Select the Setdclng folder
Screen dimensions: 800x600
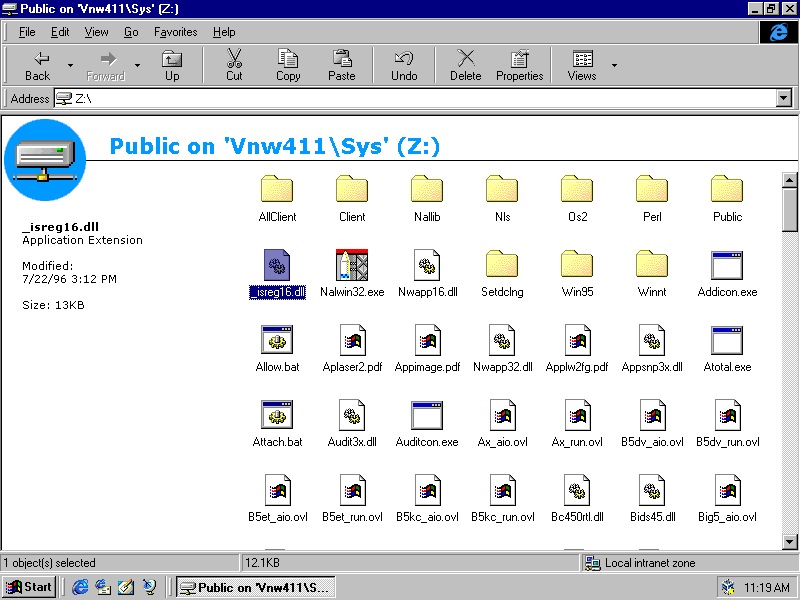click(502, 274)
